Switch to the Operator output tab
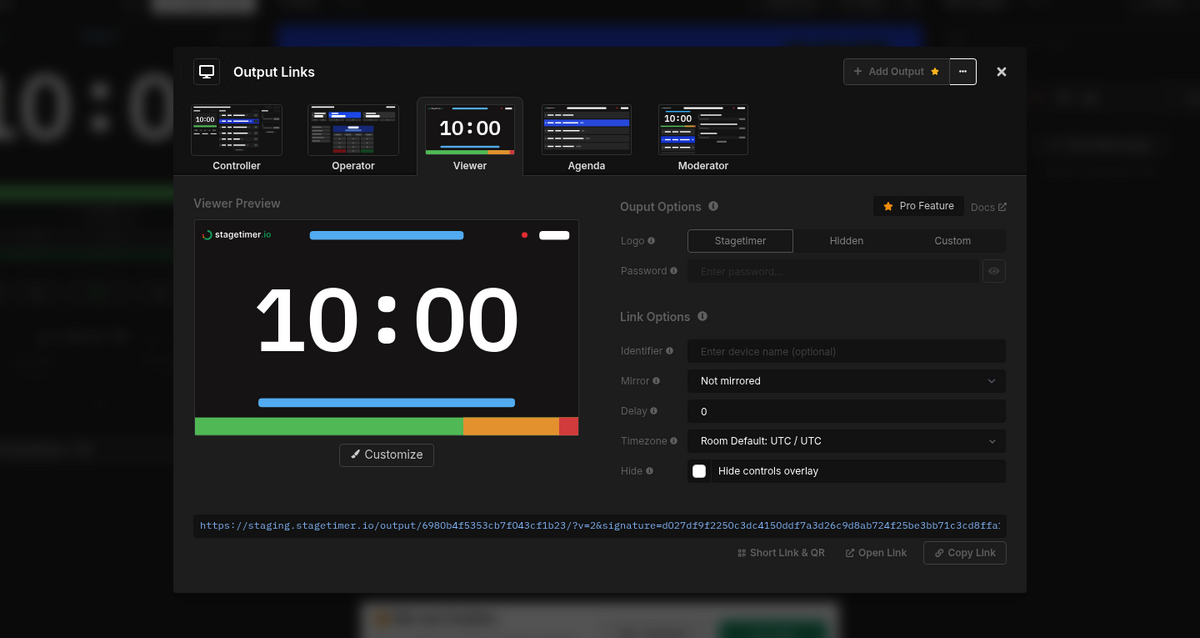 (353, 137)
